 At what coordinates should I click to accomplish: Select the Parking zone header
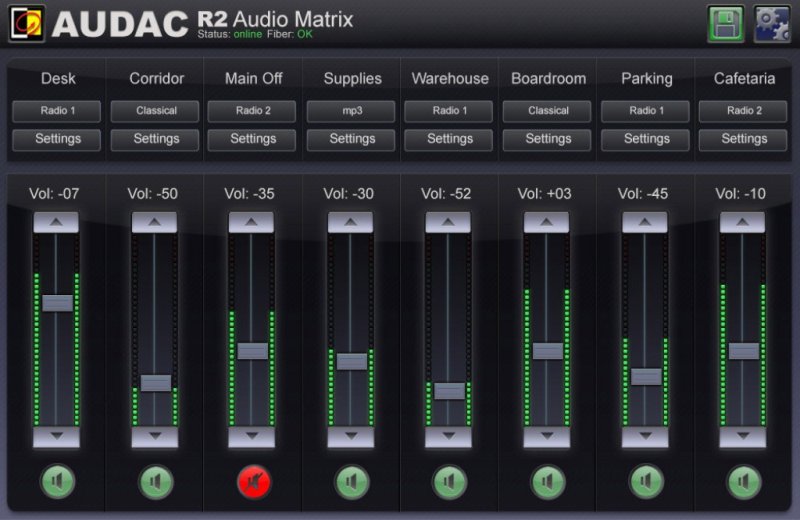pos(646,78)
